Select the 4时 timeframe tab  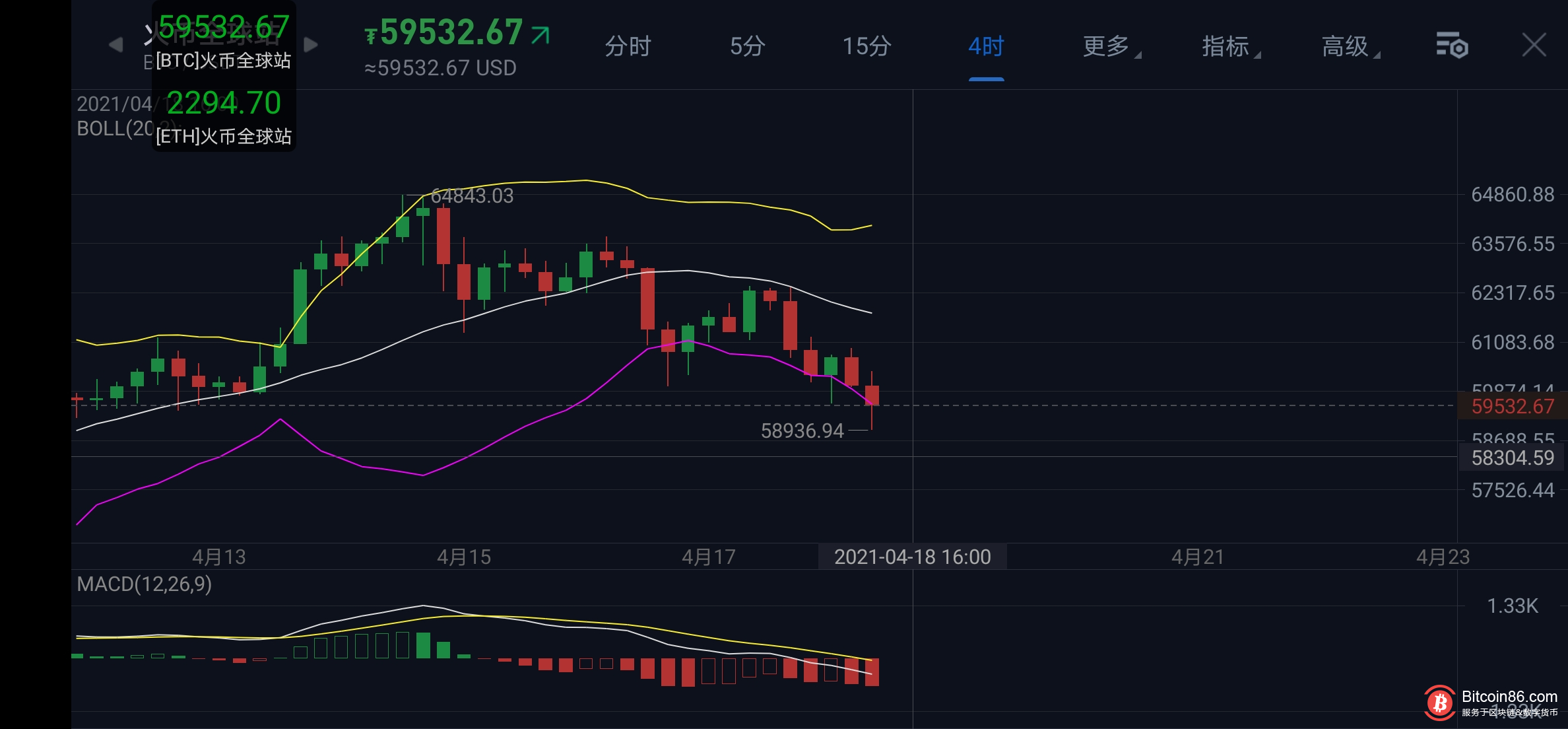[986, 46]
